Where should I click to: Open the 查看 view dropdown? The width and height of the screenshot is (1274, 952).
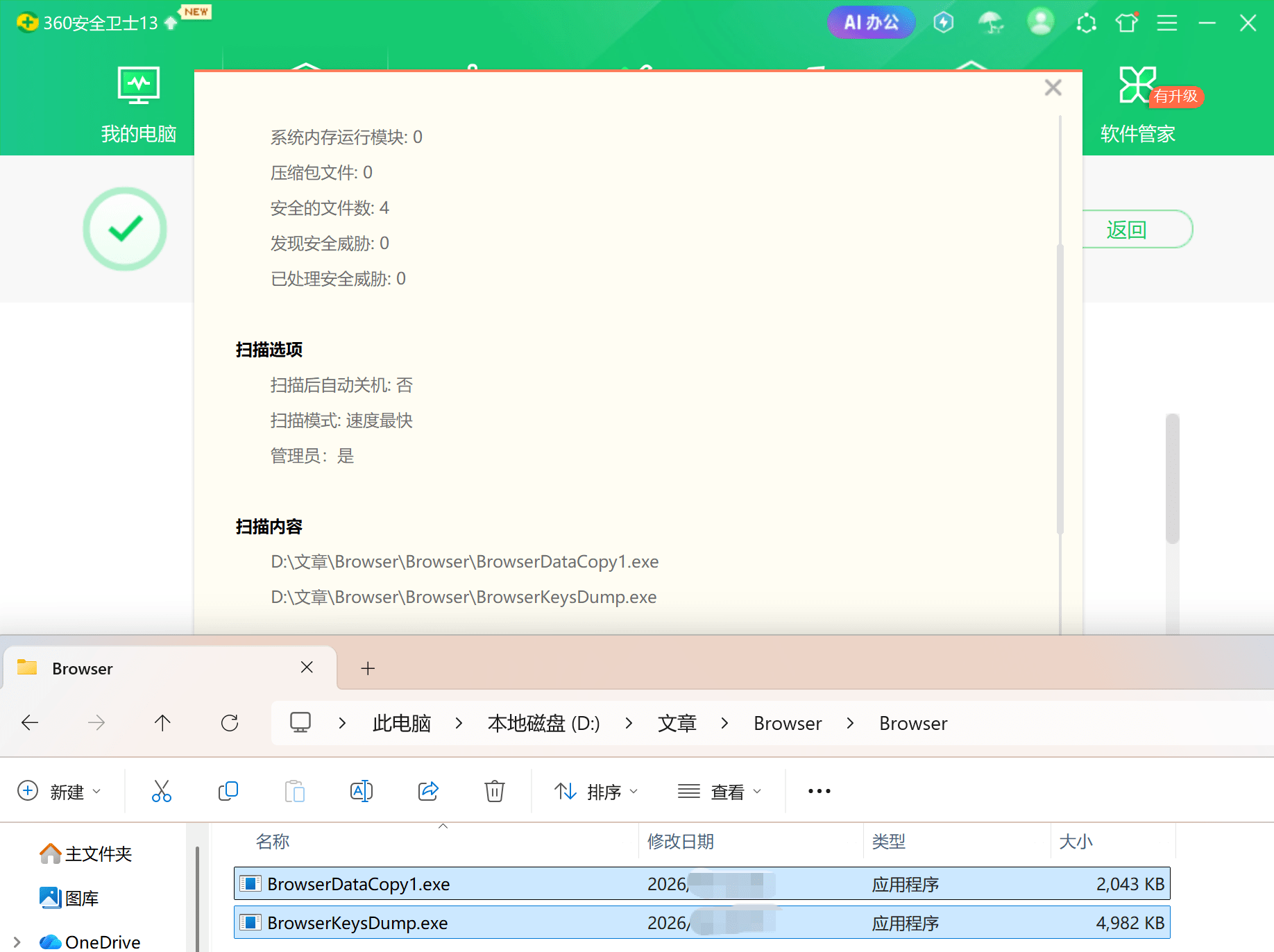tap(720, 791)
